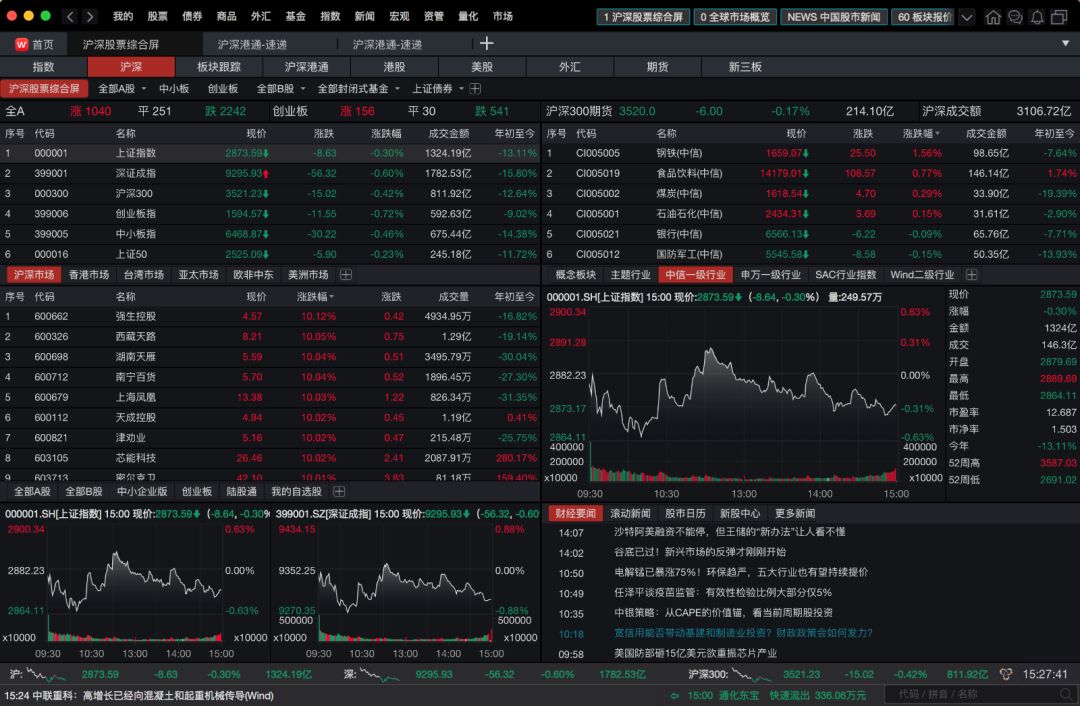Open the dropdown chevron beside 板块报价
The image size is (1080, 706).
(x=966, y=16)
